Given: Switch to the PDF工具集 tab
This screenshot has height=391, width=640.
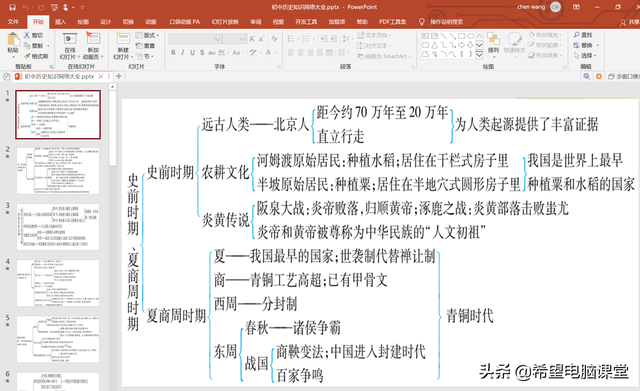Looking at the screenshot, I should click(392, 22).
